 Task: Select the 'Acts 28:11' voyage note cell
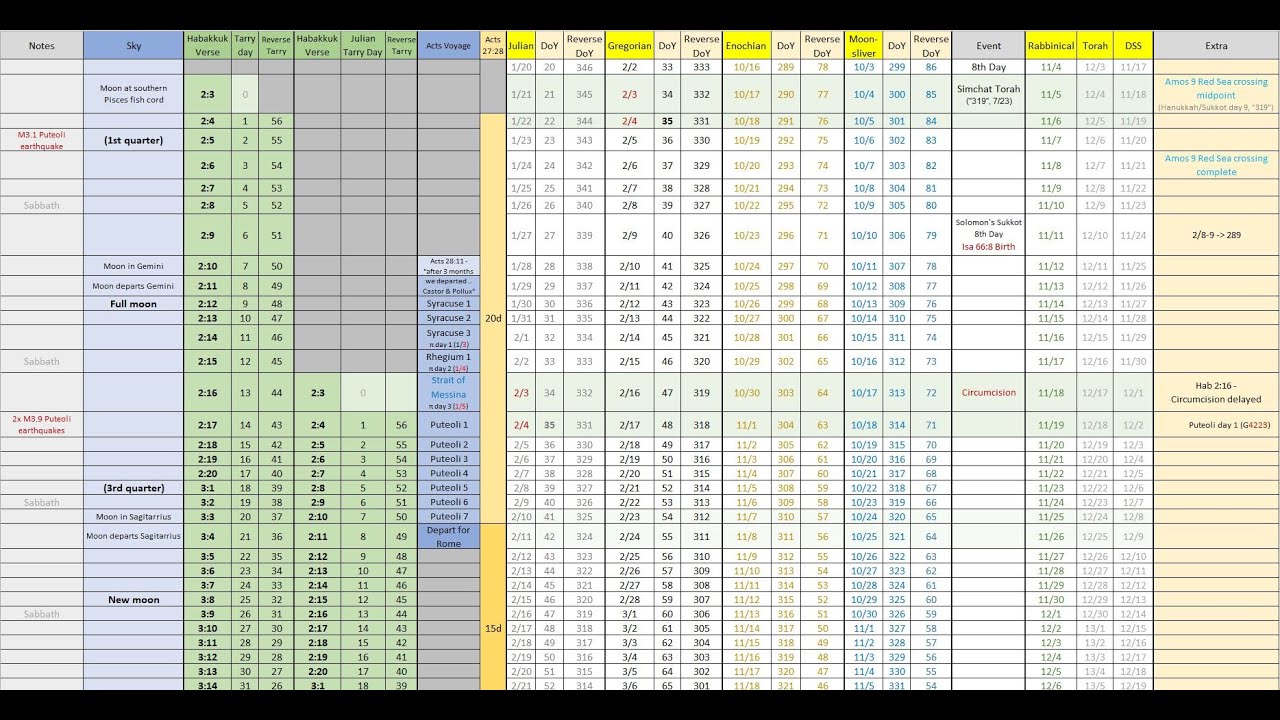pyautogui.click(x=448, y=276)
